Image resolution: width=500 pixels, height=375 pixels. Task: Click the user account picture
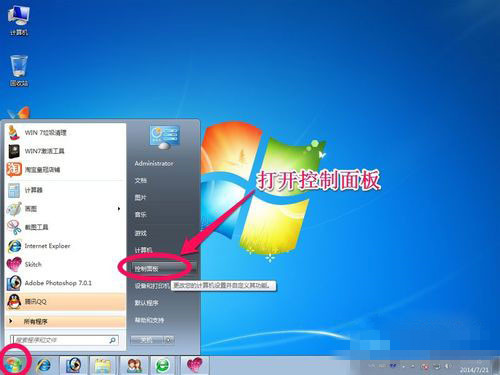point(165,137)
